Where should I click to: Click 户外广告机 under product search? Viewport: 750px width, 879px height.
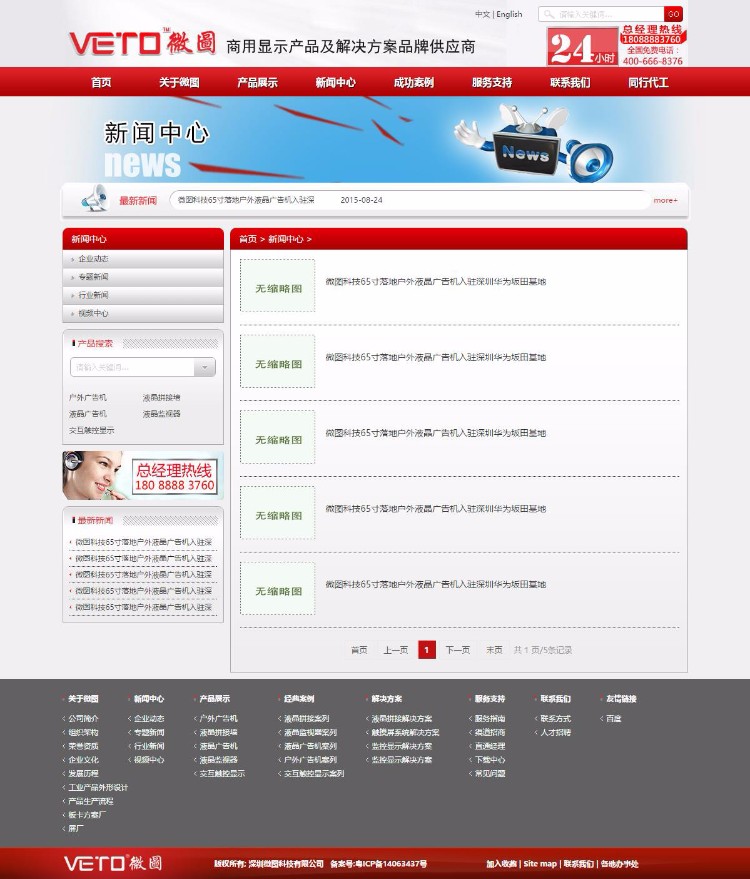[x=87, y=397]
